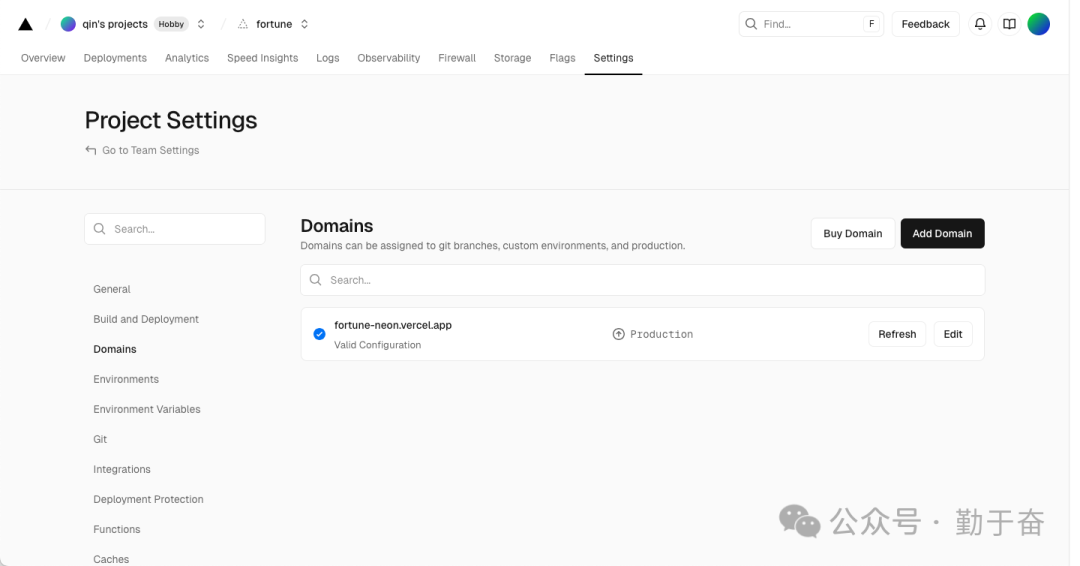This screenshot has height=566, width=1080.
Task: Switch to the Deployments tab
Action: point(115,58)
